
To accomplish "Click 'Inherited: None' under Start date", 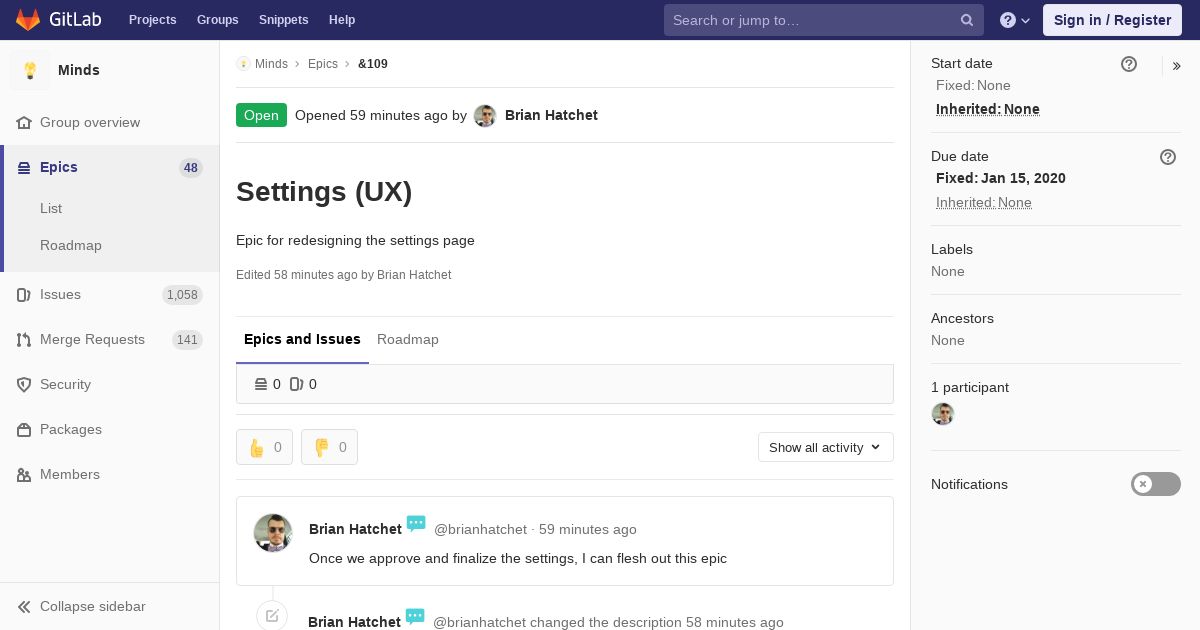I will pyautogui.click(x=988, y=109).
